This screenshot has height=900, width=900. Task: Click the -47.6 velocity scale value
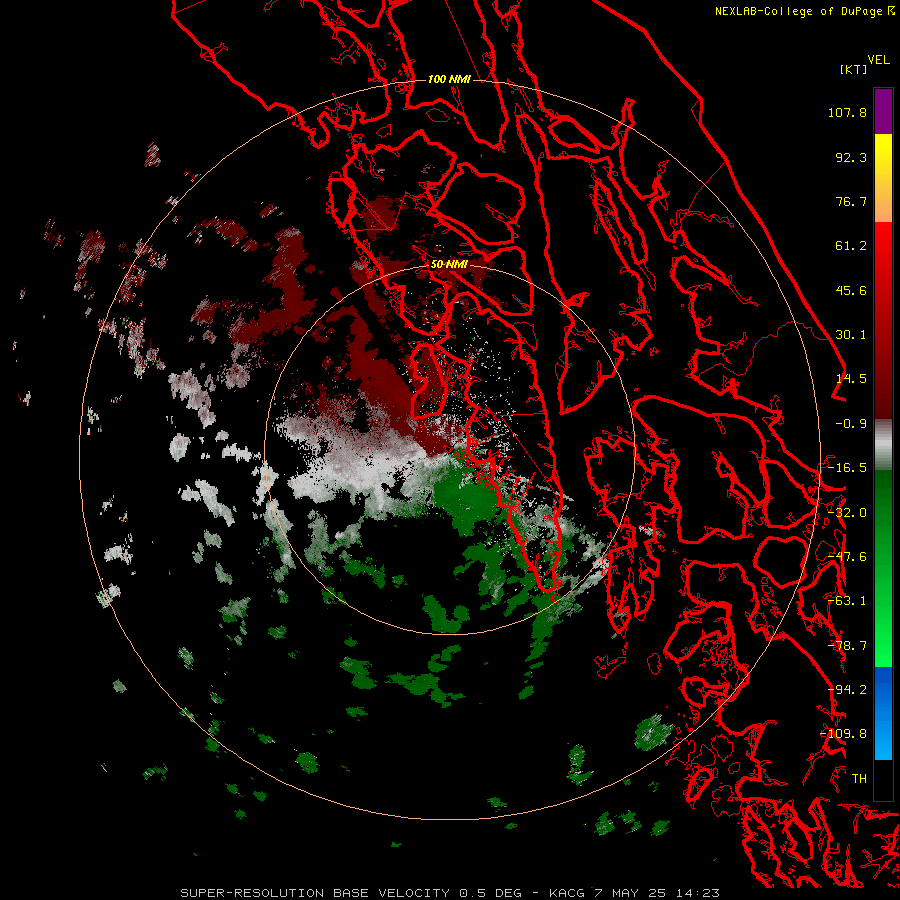pyautogui.click(x=847, y=557)
